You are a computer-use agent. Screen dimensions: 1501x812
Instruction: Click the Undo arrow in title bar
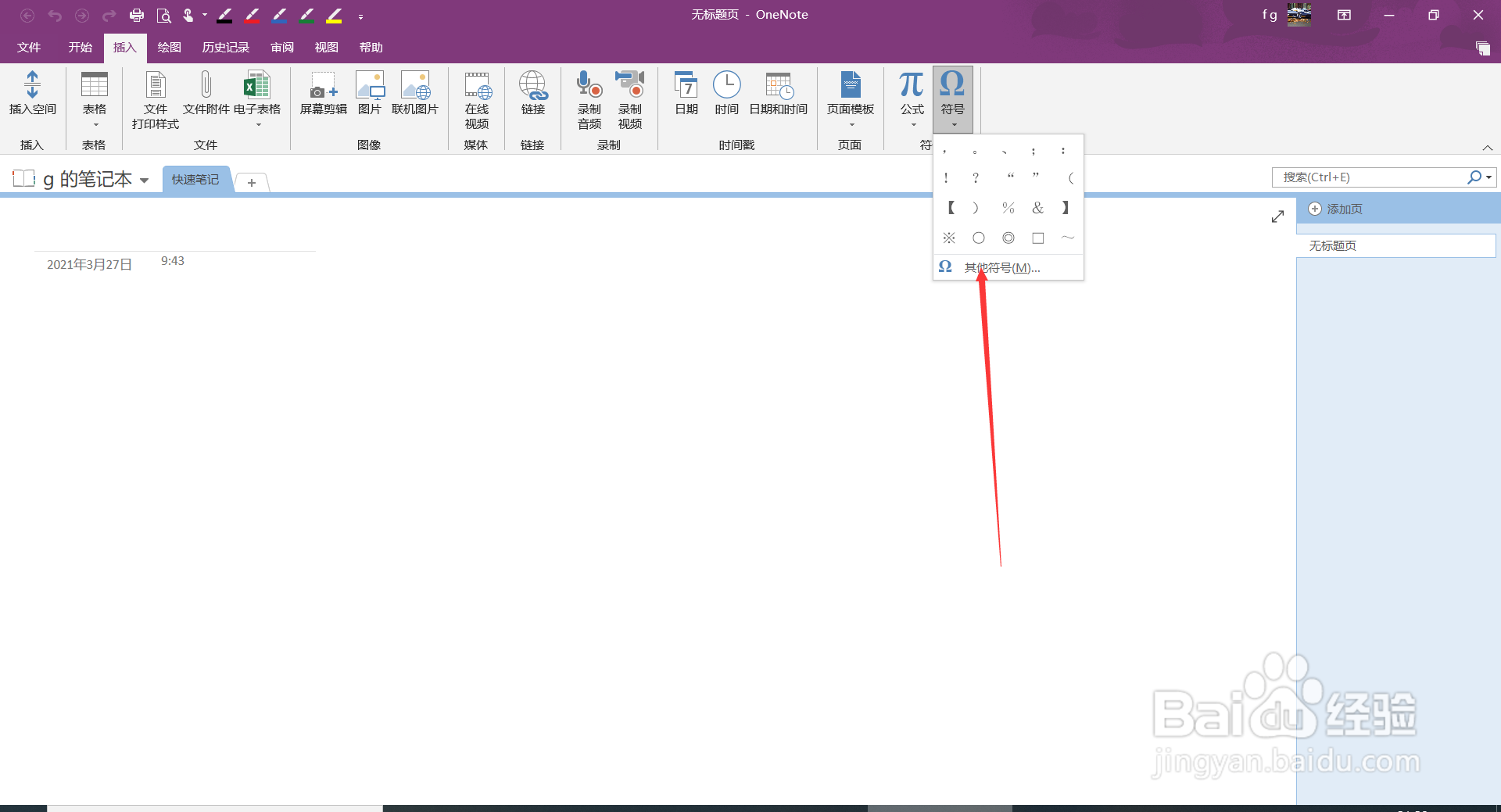click(x=54, y=15)
